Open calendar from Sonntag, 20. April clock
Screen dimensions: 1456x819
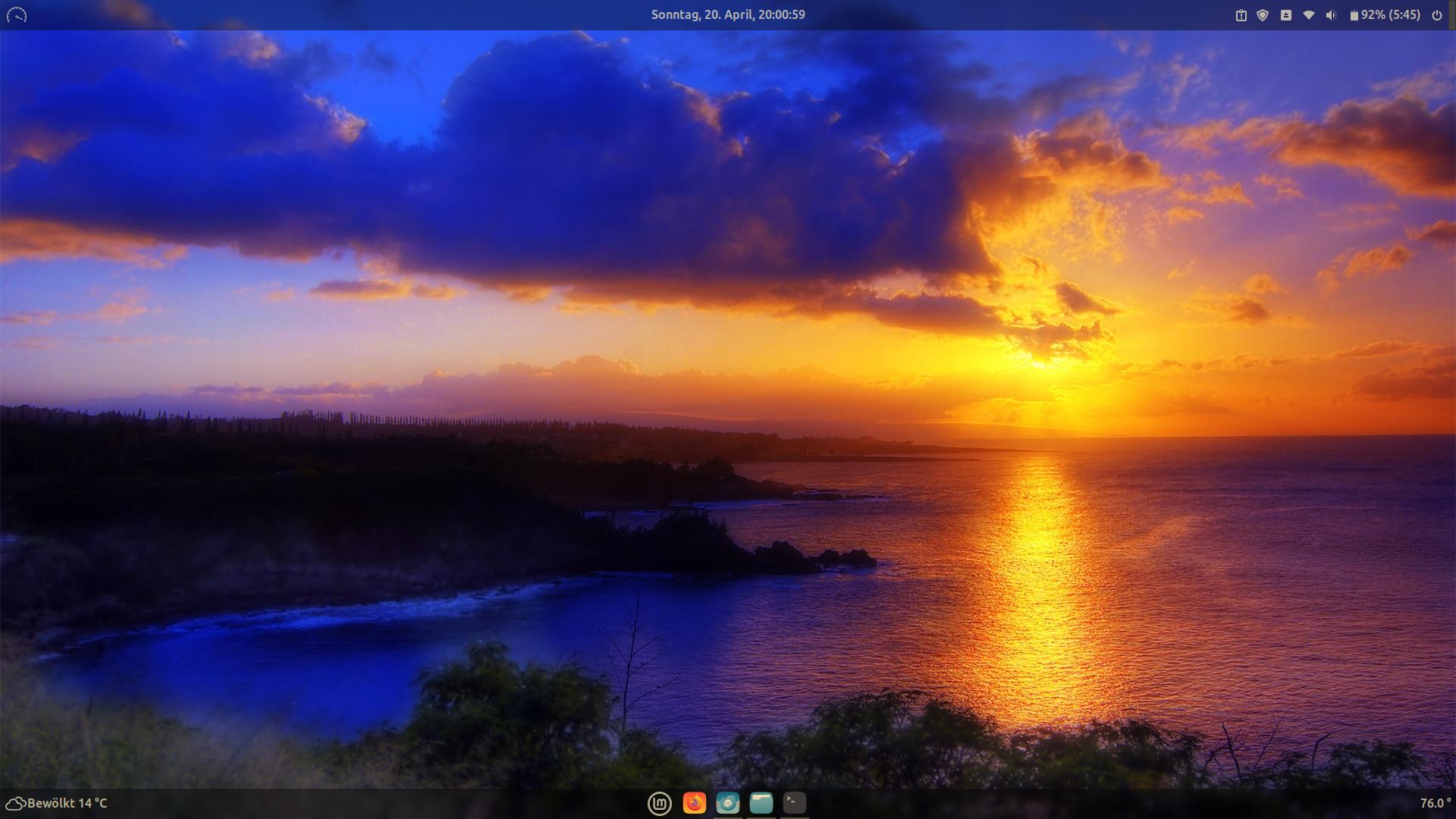727,15
